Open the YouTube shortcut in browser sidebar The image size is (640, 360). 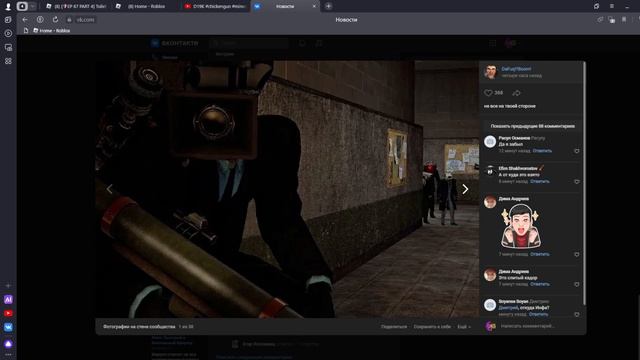click(8, 313)
